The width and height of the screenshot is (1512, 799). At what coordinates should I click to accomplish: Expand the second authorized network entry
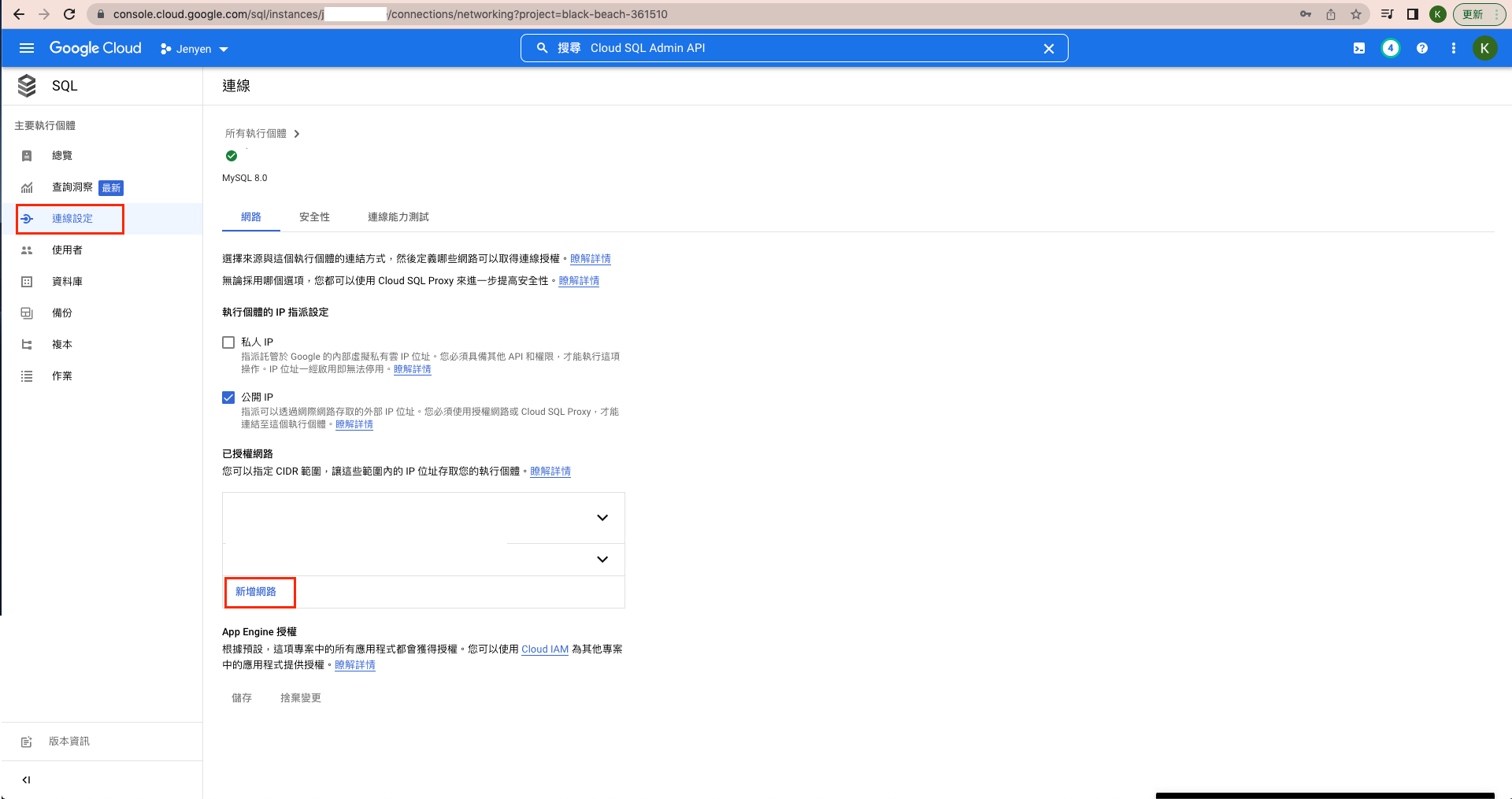(x=602, y=560)
